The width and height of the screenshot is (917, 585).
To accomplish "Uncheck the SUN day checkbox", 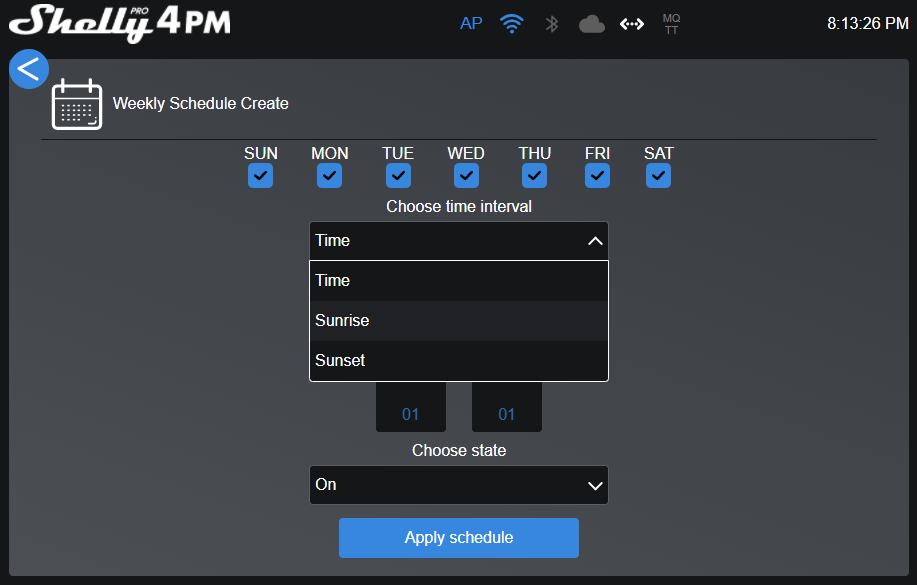I will [x=261, y=176].
